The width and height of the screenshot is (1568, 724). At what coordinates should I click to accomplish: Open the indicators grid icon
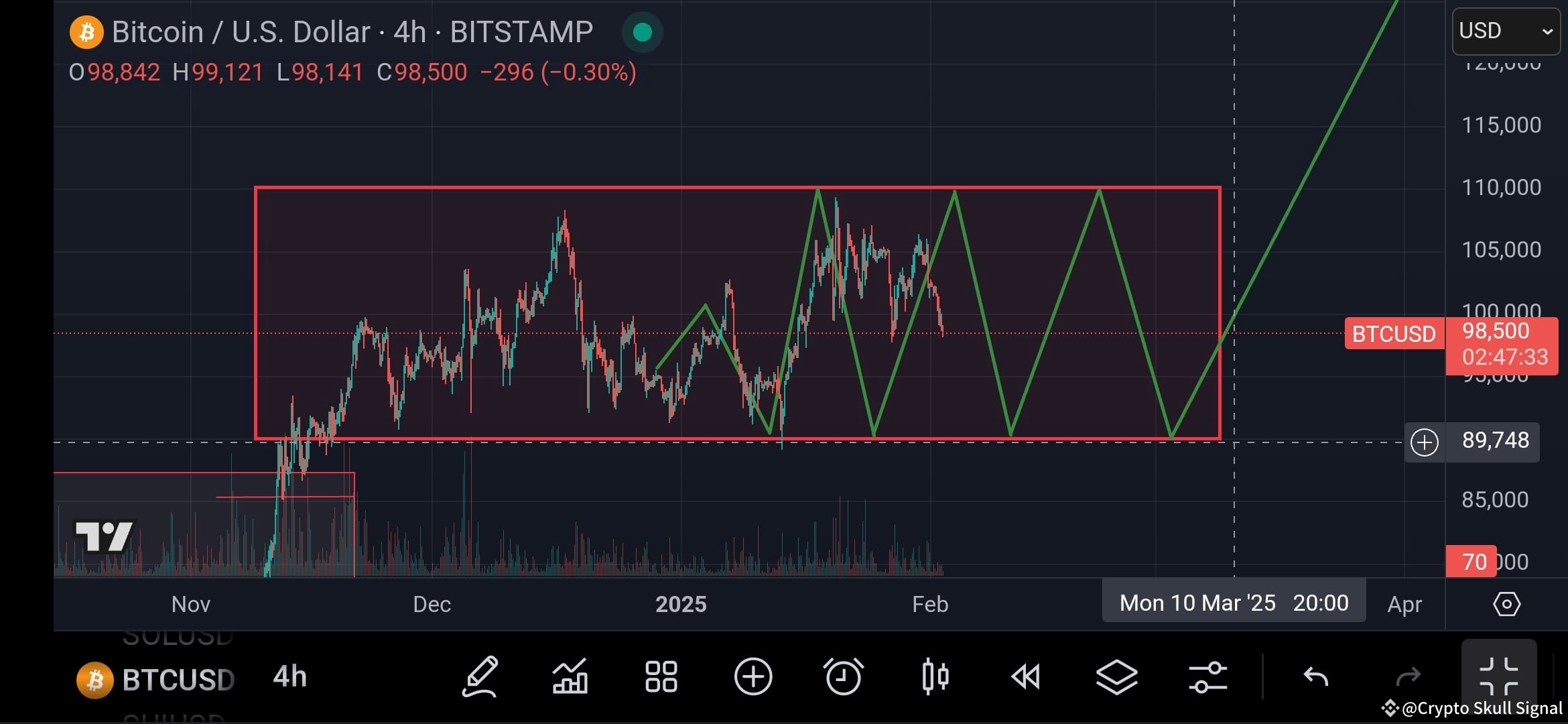[661, 677]
